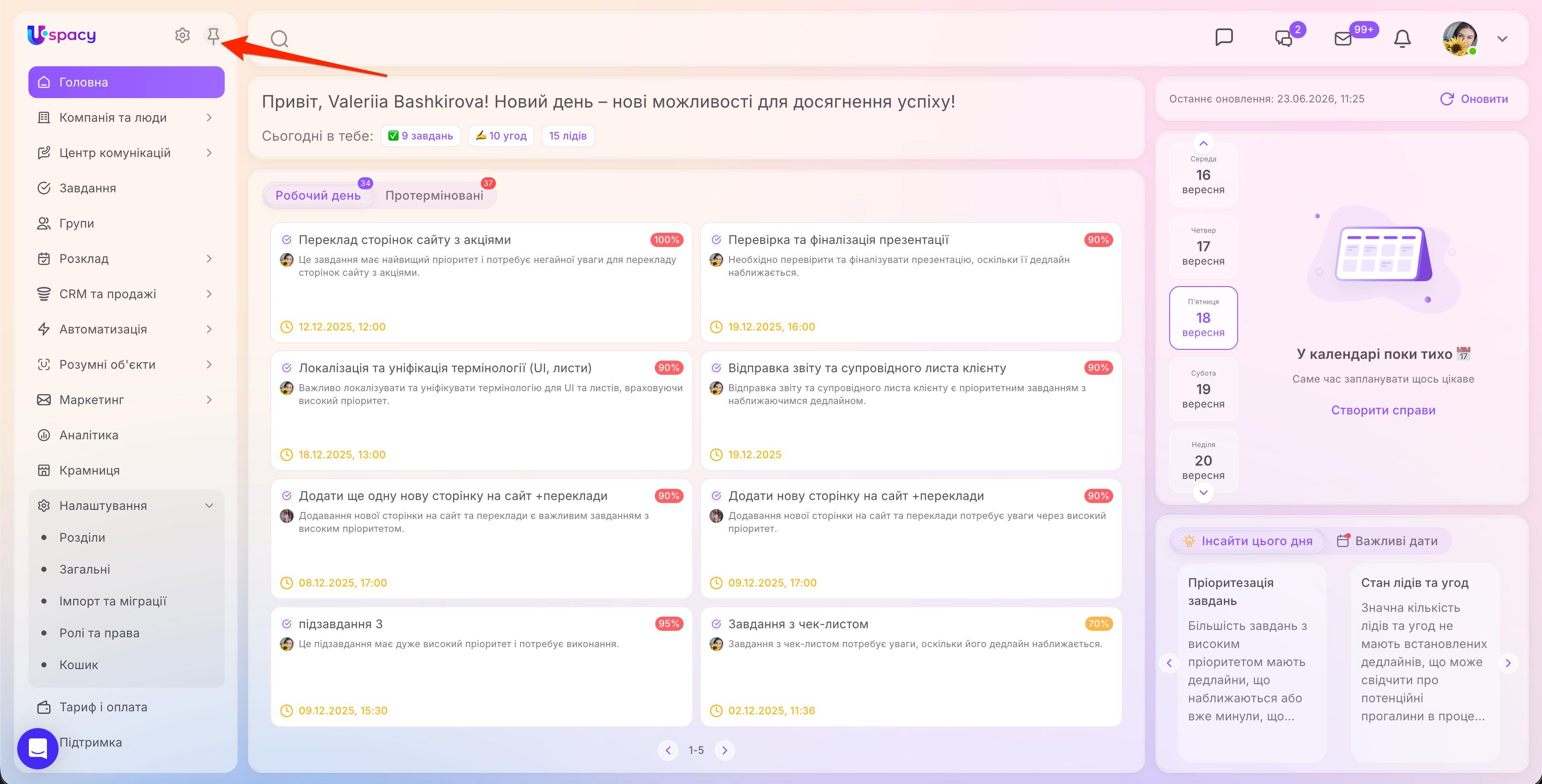Switch to the "Протерміновані" tab
Image resolution: width=1542 pixels, height=784 pixels.
click(x=434, y=195)
